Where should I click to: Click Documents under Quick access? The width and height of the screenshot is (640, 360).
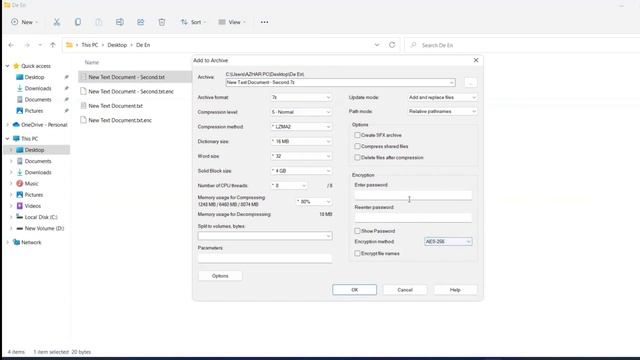coord(38,100)
